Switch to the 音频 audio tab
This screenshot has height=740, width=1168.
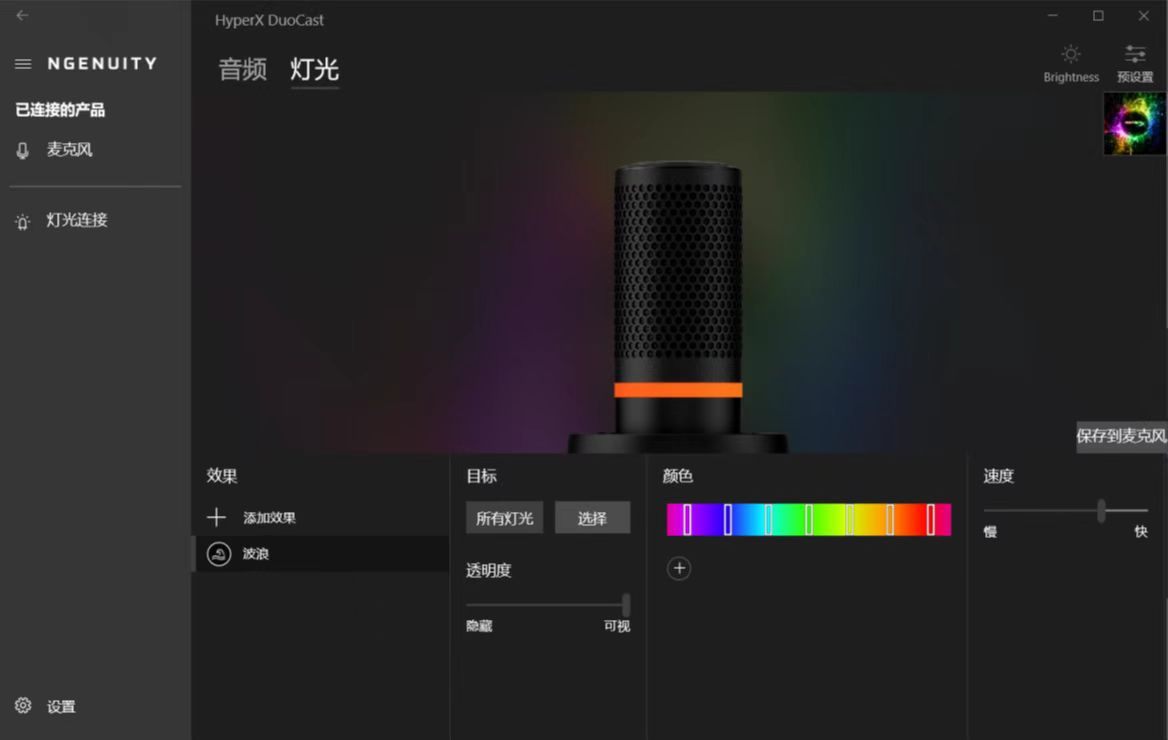pyautogui.click(x=242, y=69)
